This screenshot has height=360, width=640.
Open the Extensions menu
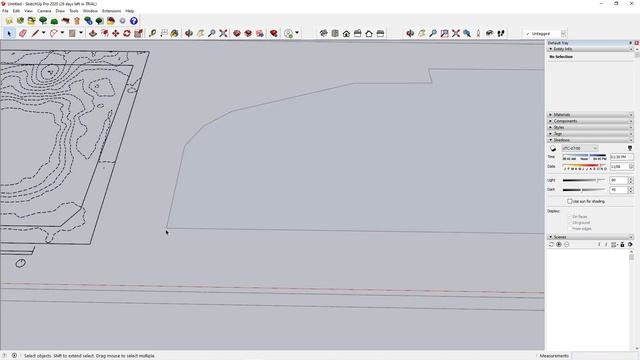pyautogui.click(x=111, y=11)
